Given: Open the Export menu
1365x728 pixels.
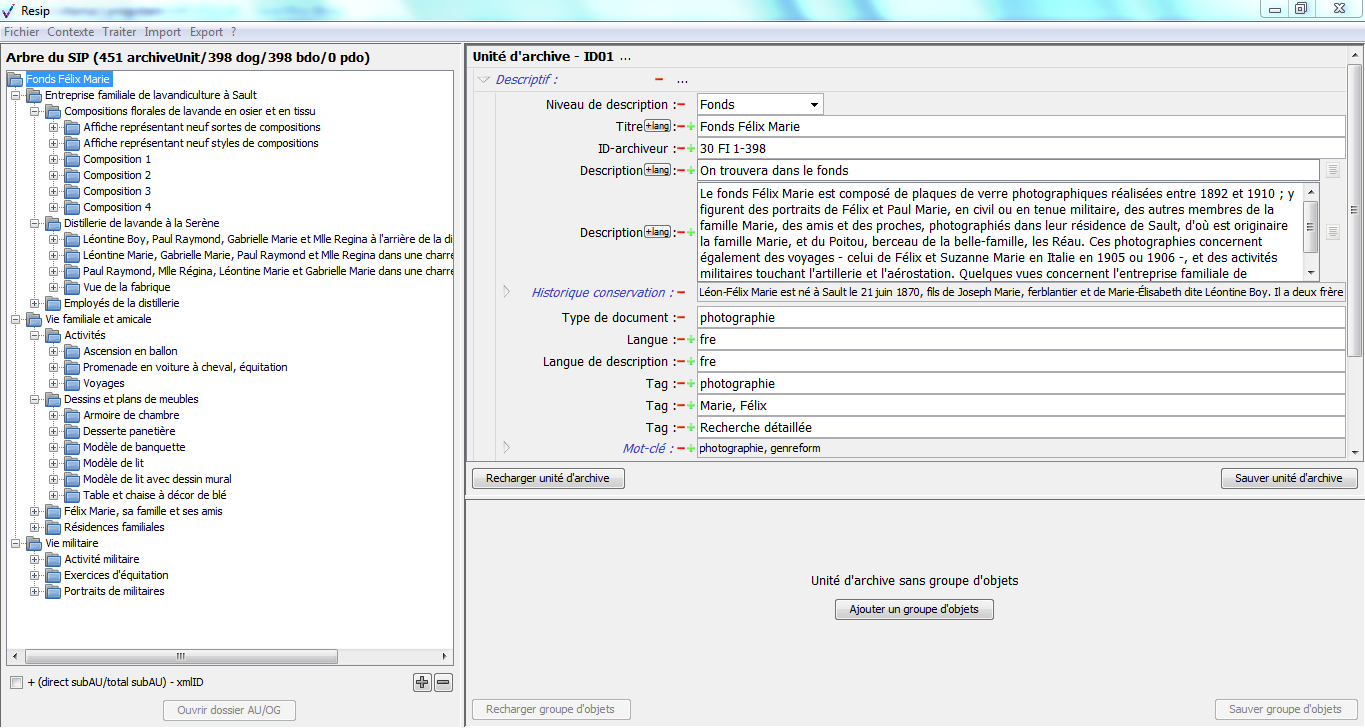Looking at the screenshot, I should pyautogui.click(x=206, y=32).
